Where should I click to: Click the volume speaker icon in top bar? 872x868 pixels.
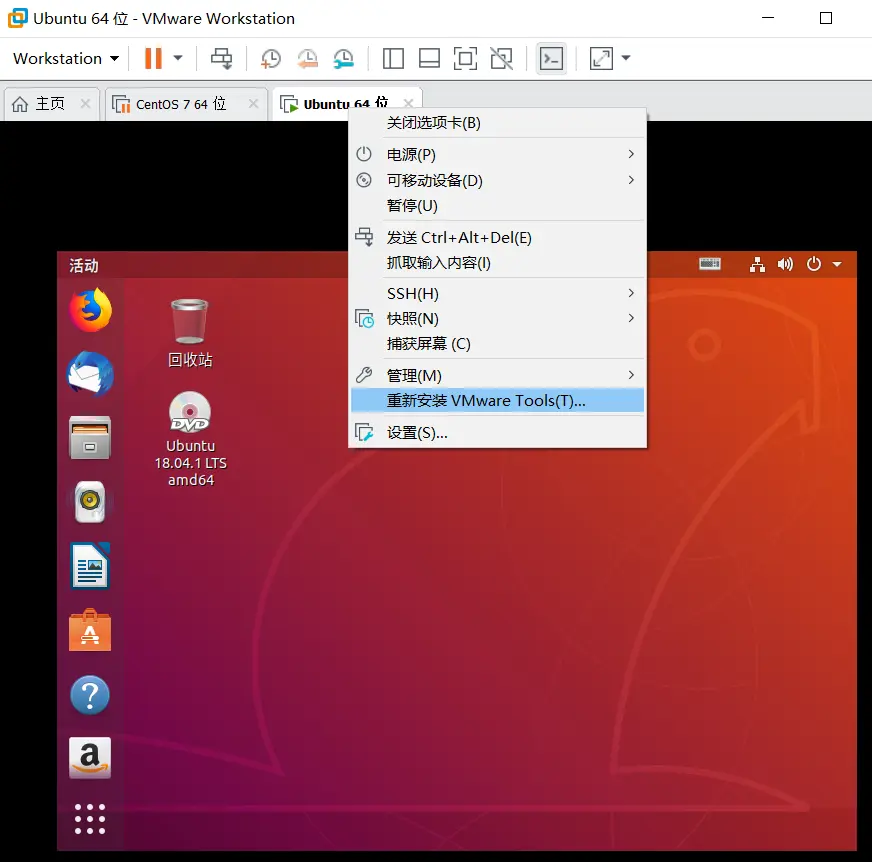785,264
